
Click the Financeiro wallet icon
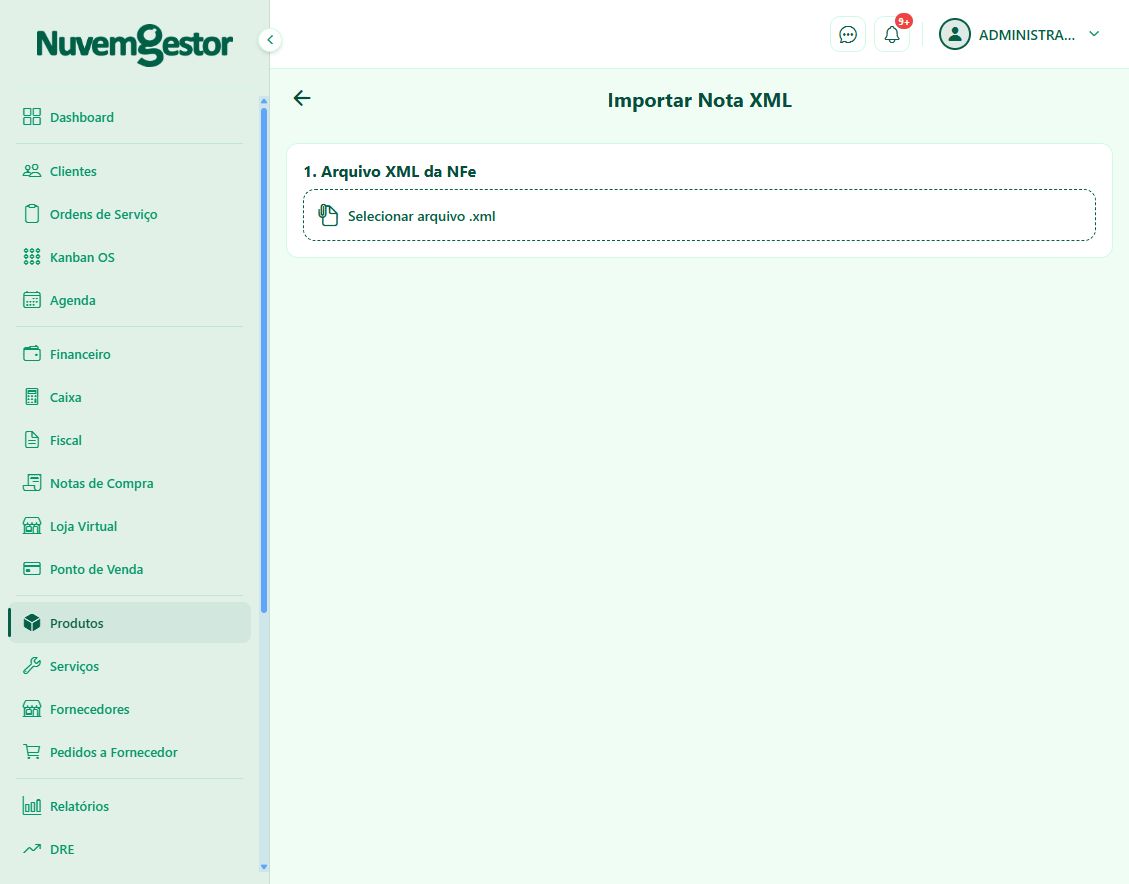point(32,353)
